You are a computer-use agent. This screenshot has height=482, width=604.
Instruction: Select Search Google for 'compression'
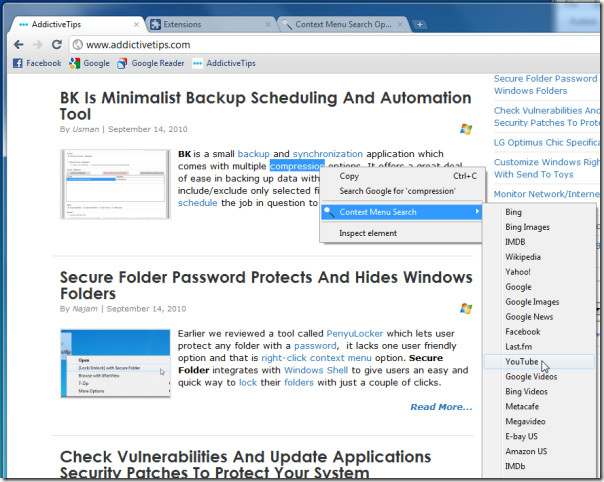(401, 191)
